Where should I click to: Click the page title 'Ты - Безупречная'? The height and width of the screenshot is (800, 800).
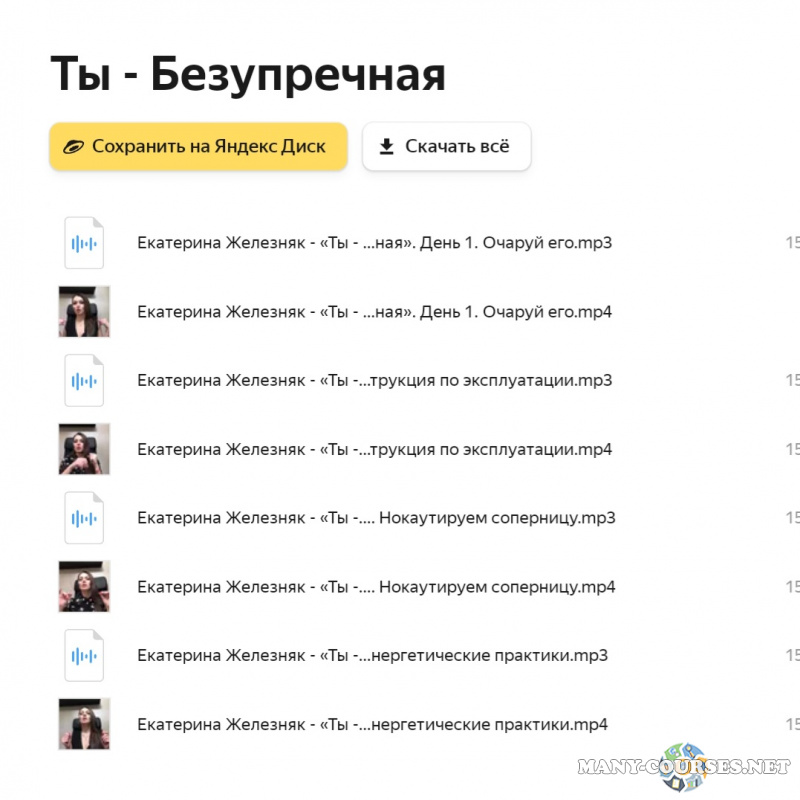(250, 73)
